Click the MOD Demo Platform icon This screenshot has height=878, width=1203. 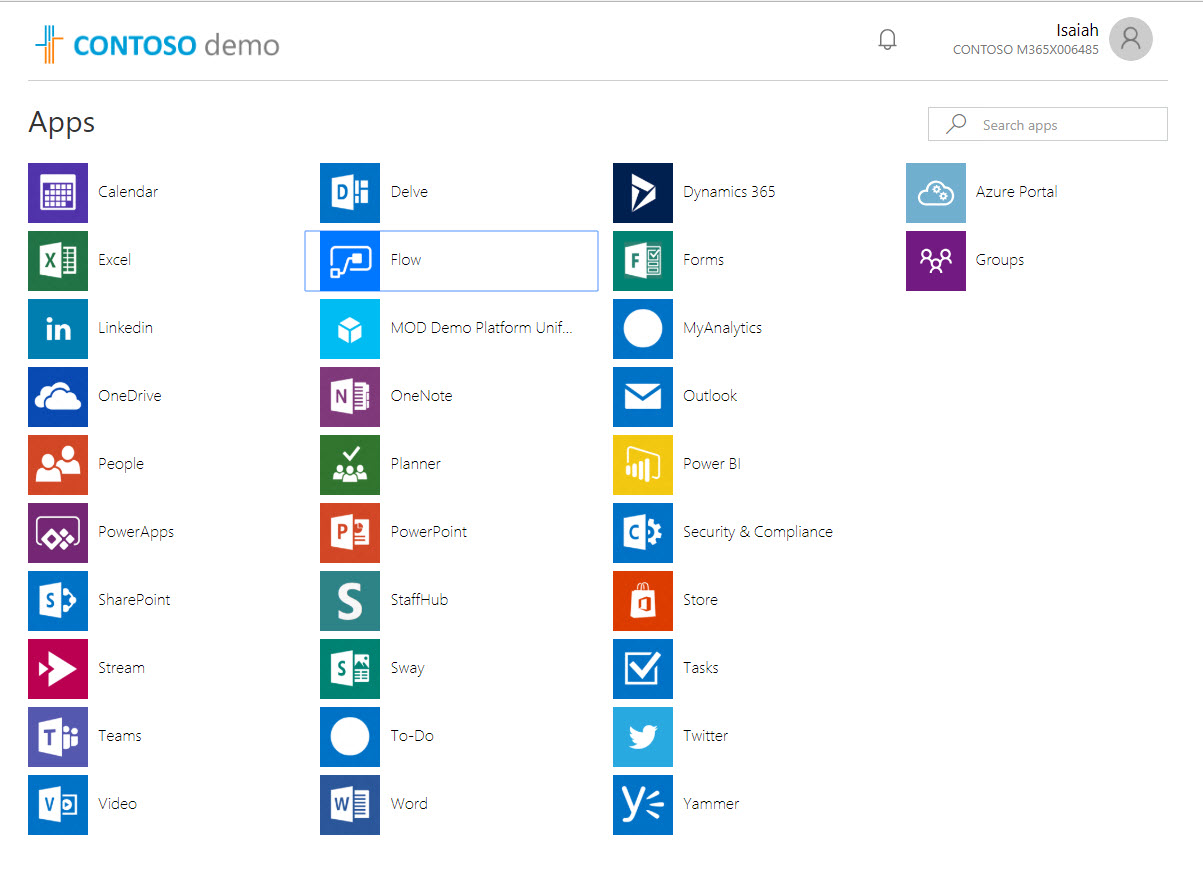tap(350, 329)
